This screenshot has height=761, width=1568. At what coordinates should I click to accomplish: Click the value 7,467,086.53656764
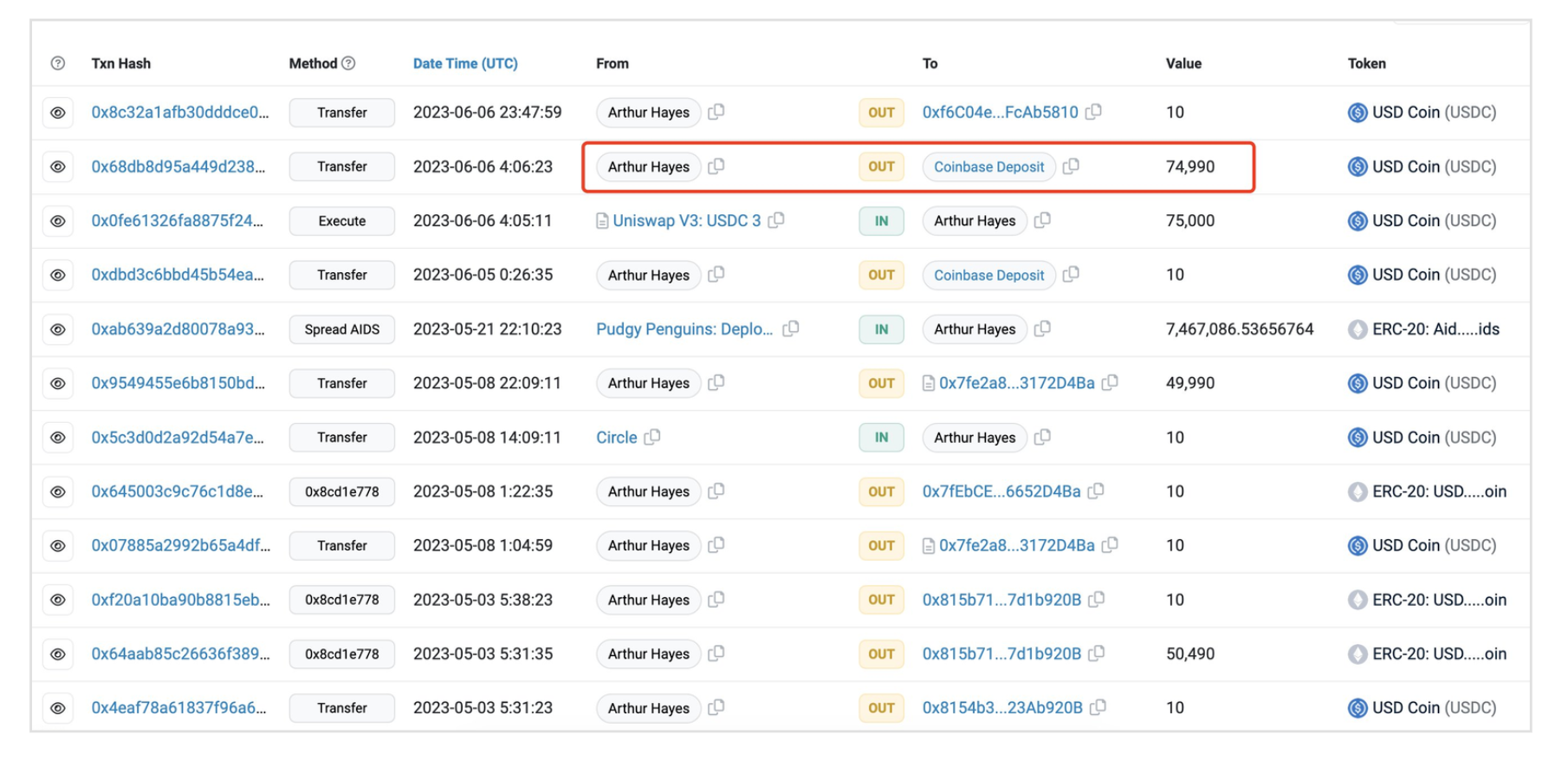point(1240,328)
